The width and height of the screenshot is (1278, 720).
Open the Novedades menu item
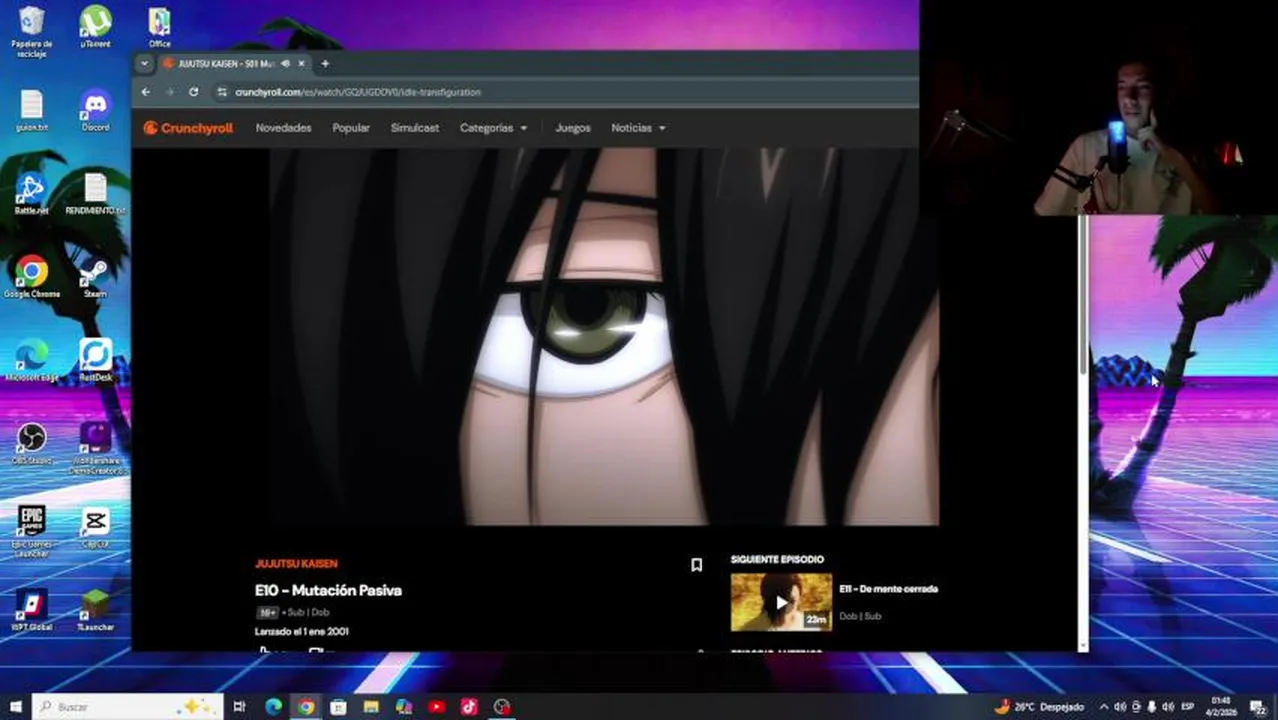283,128
